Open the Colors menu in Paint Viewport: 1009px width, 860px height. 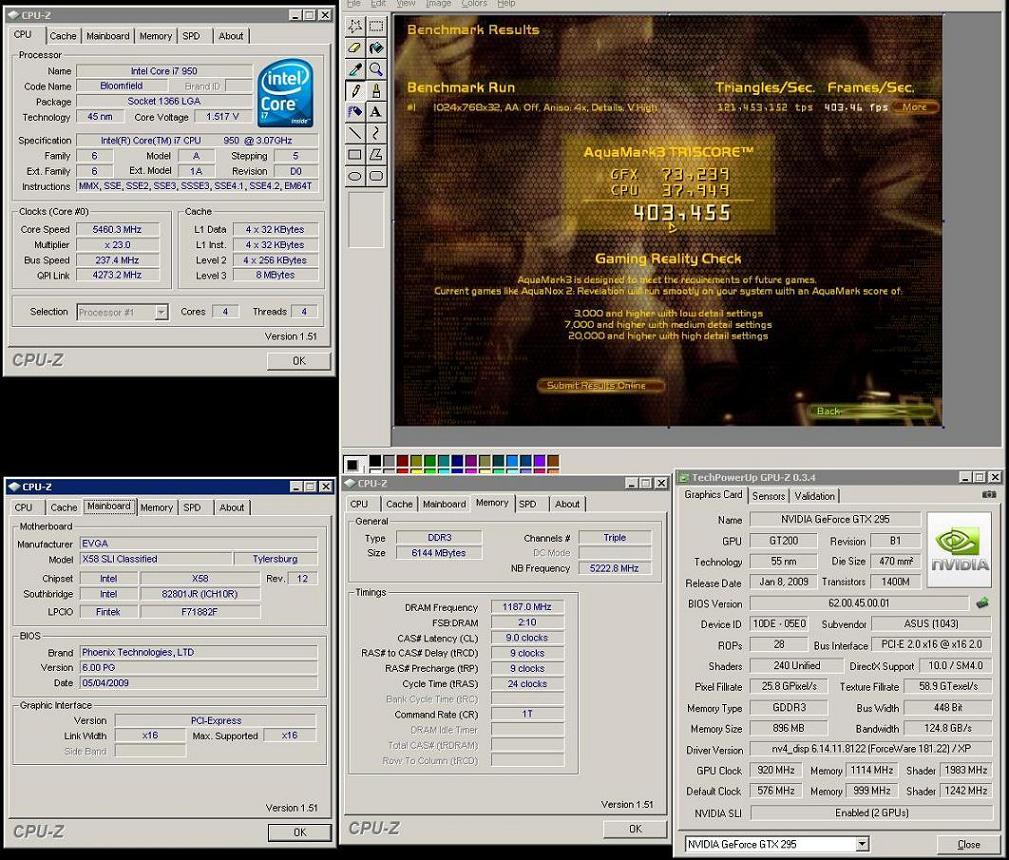coord(474,4)
